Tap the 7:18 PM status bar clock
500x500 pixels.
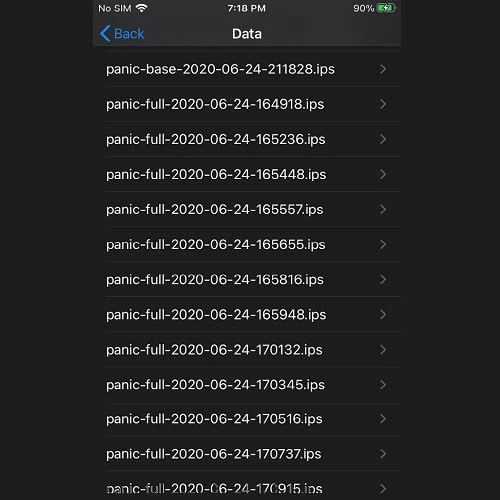247,8
